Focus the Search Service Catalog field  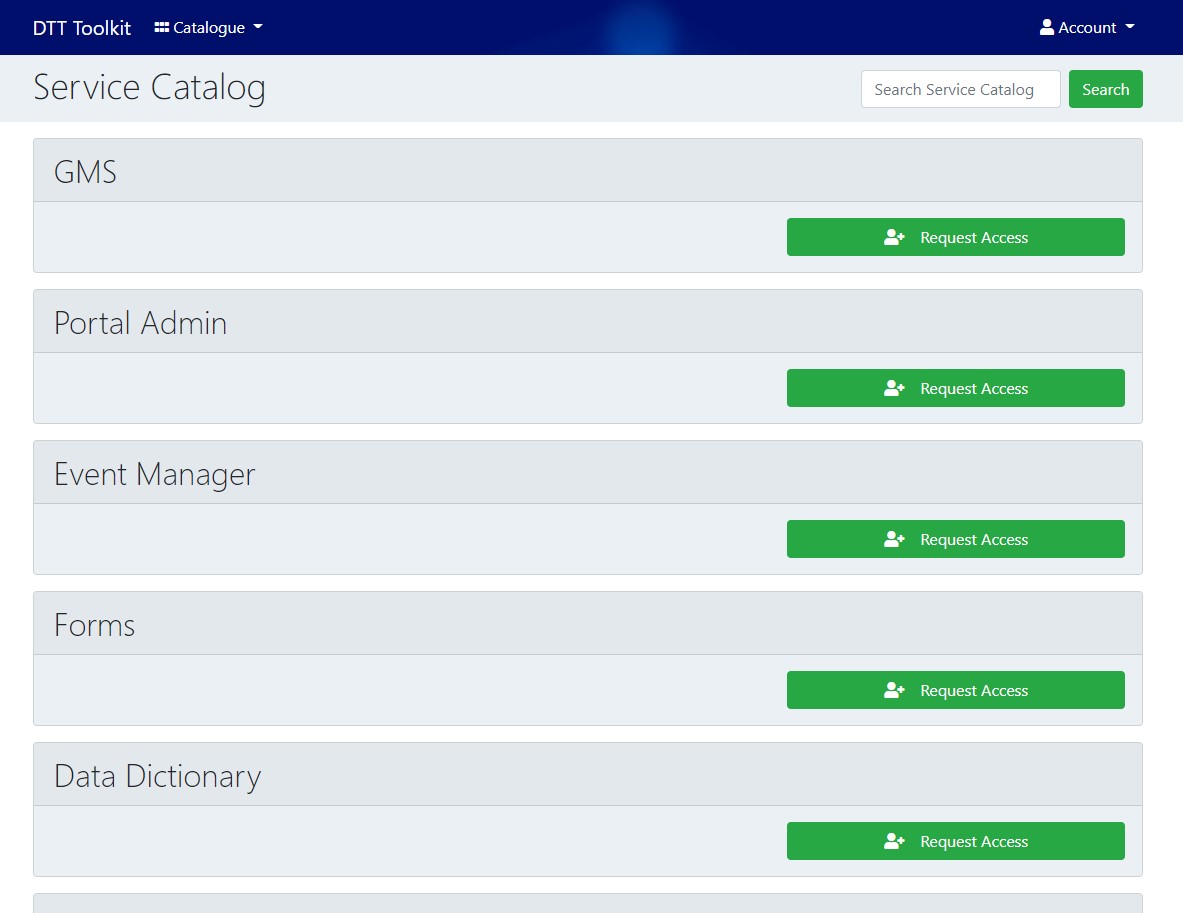[x=960, y=89]
